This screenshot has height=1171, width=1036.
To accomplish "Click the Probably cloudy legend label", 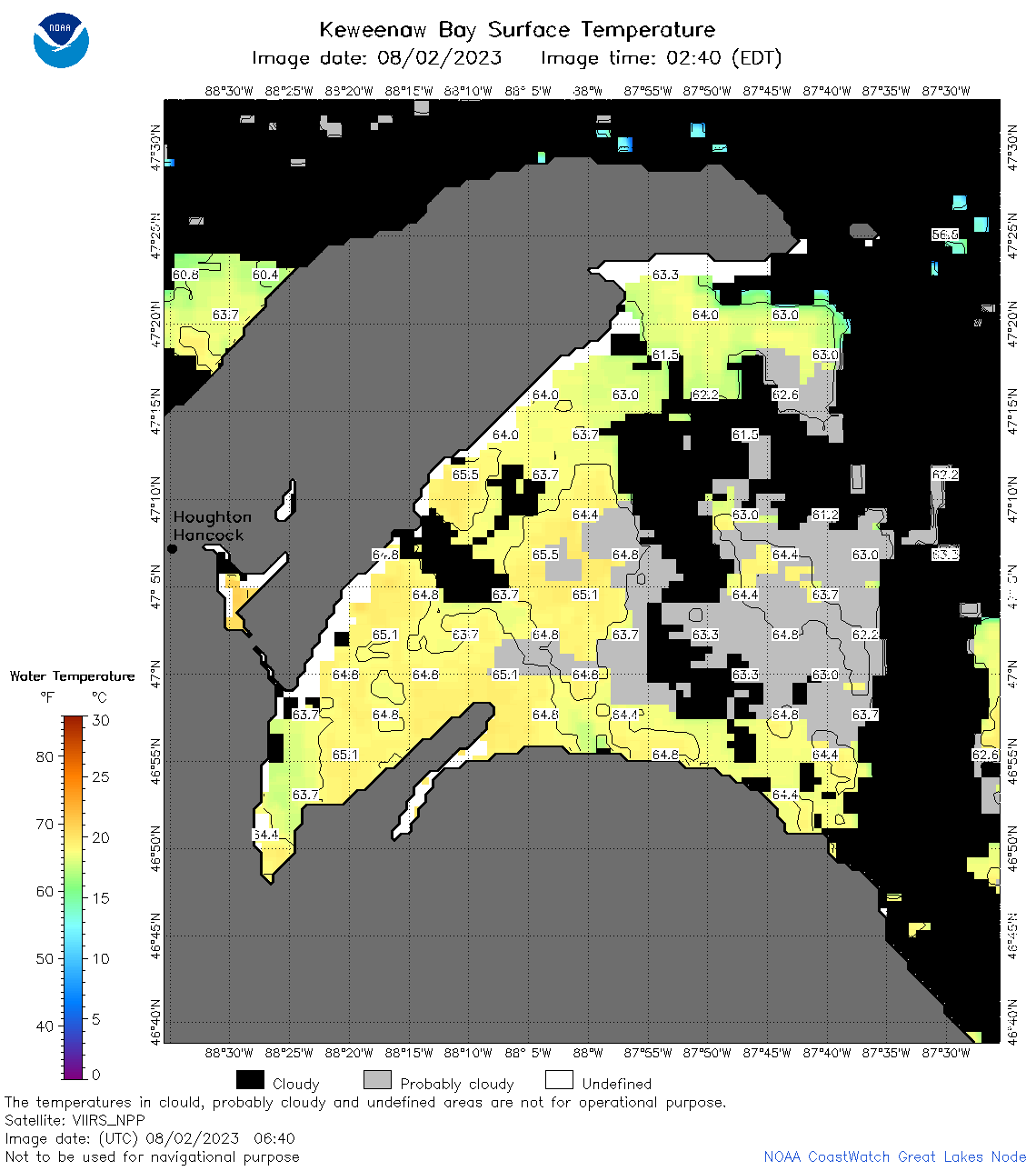I will [457, 1084].
